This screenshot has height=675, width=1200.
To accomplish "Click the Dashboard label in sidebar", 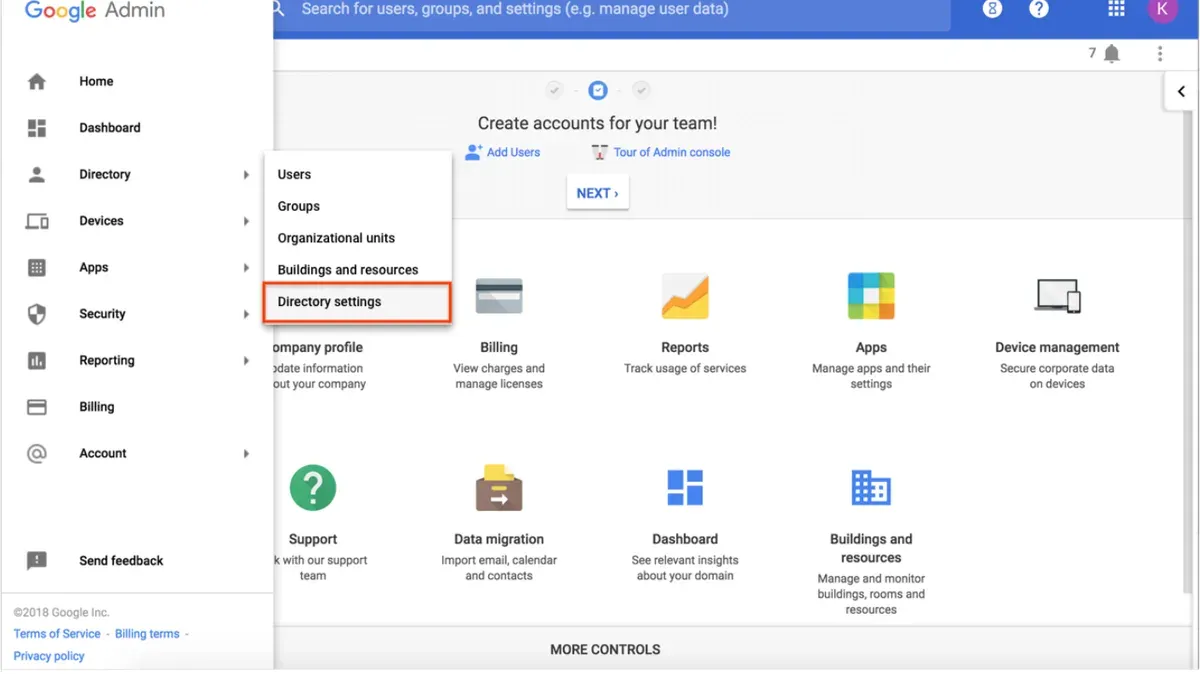I will [110, 128].
